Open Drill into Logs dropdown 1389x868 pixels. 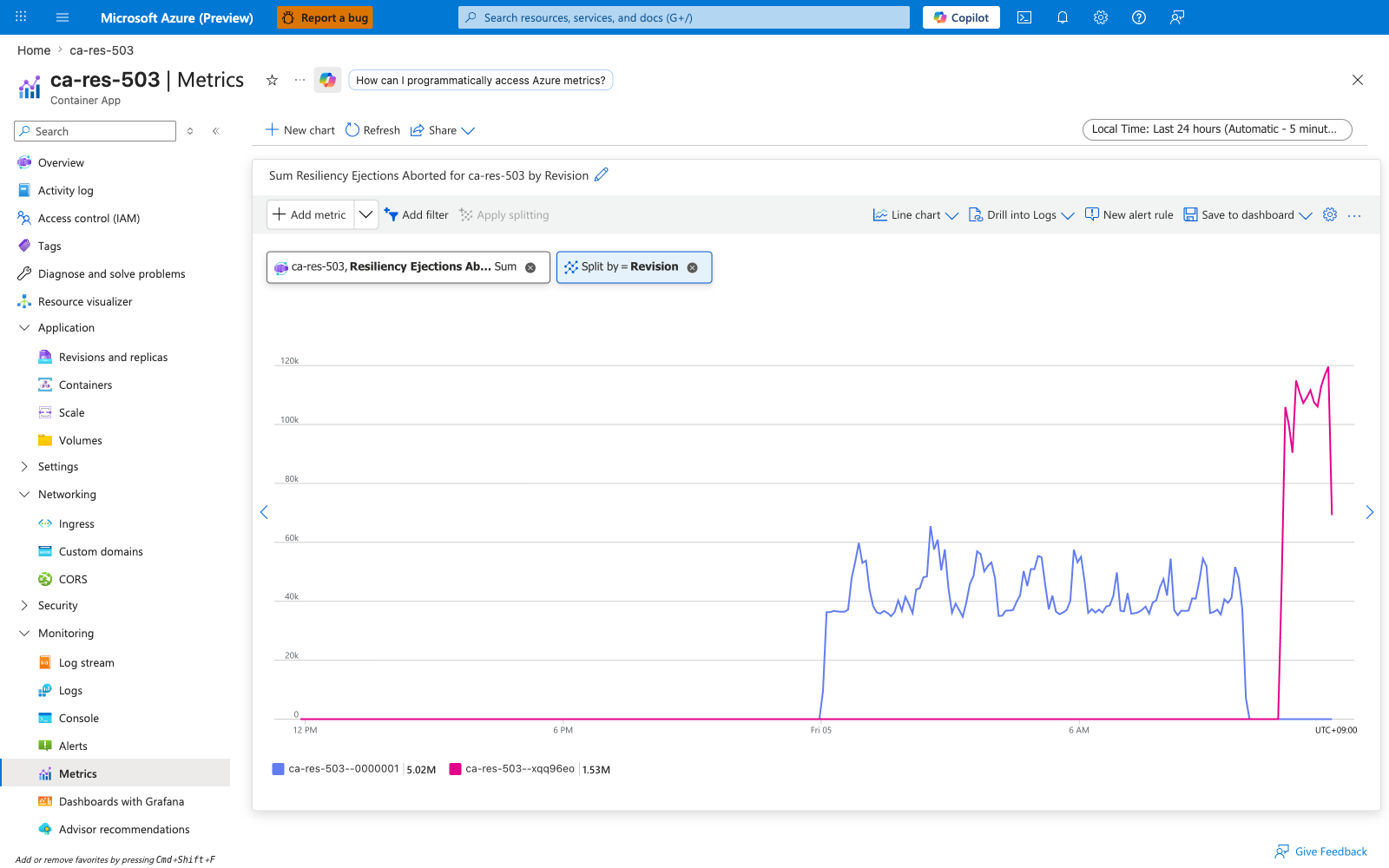pyautogui.click(x=1022, y=215)
